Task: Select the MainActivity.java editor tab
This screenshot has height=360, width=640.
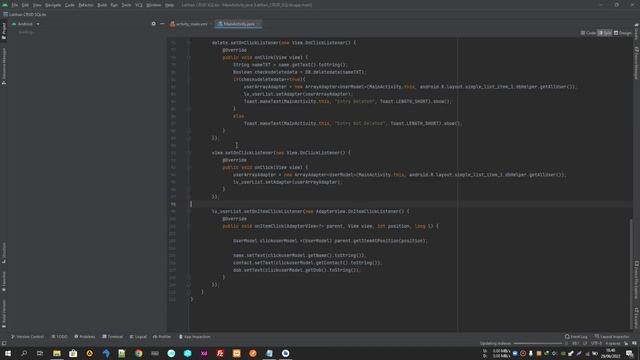Action: click(237, 24)
